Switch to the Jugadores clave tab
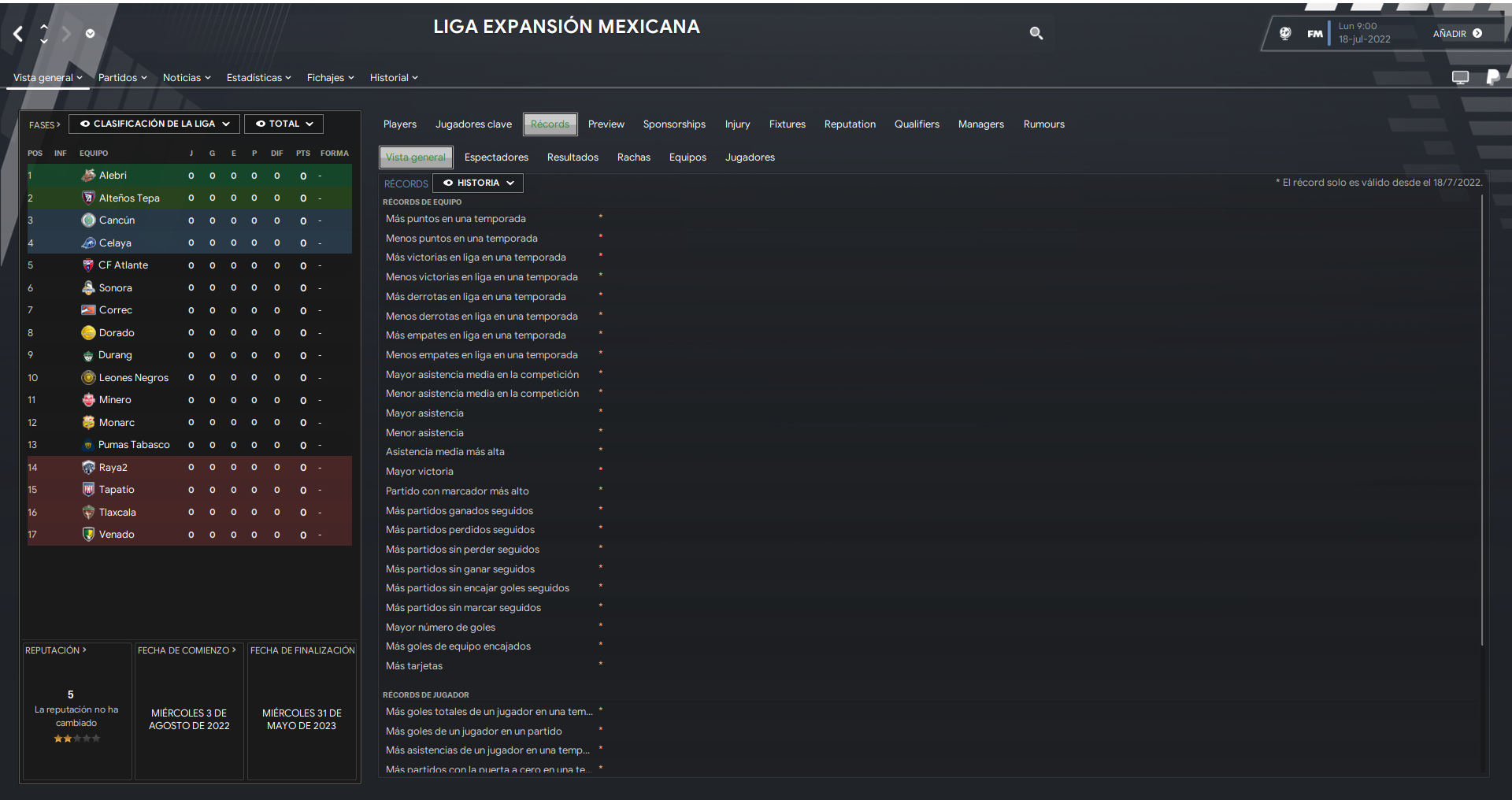 tap(473, 124)
